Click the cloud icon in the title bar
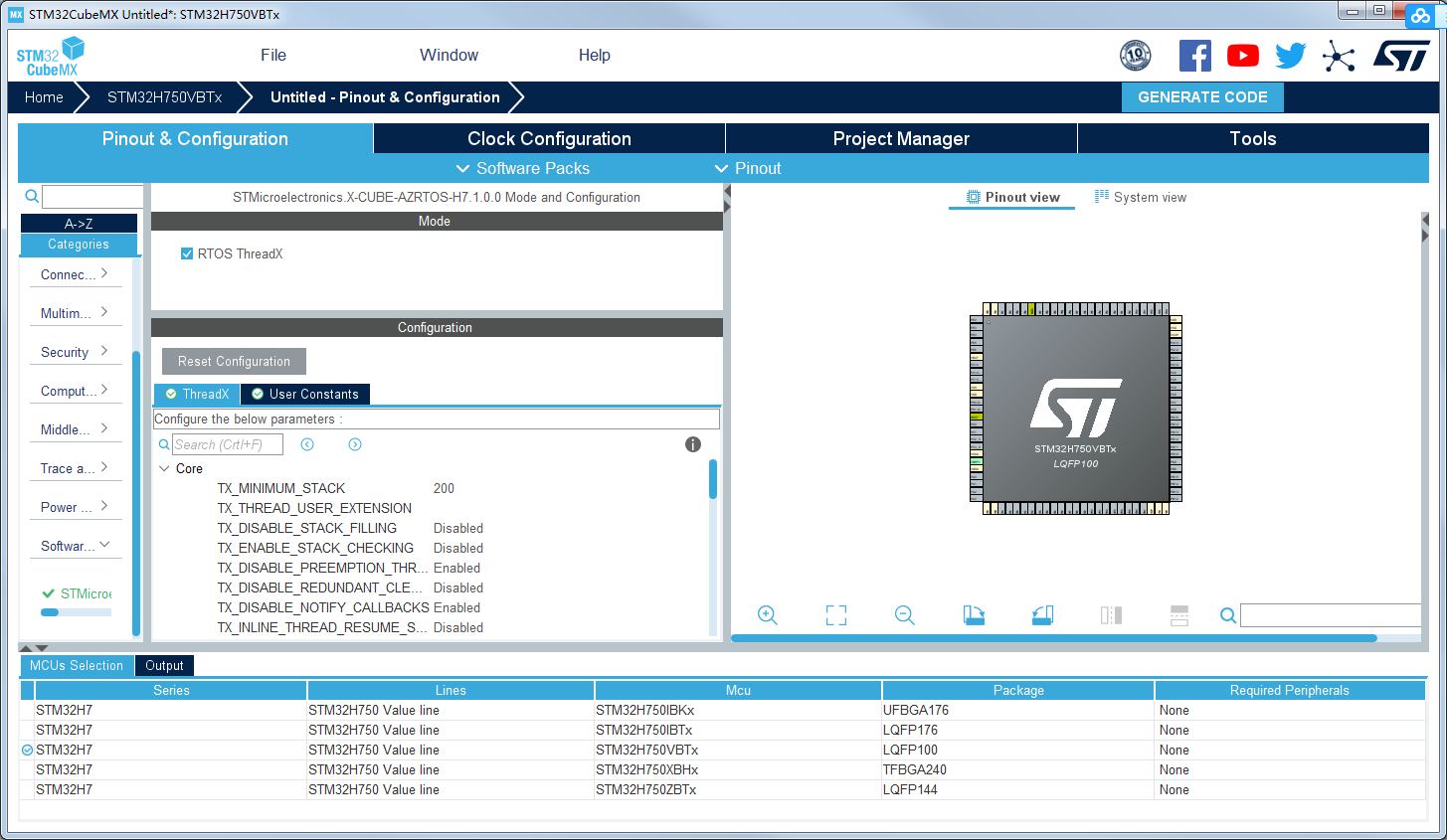 pyautogui.click(x=1420, y=14)
